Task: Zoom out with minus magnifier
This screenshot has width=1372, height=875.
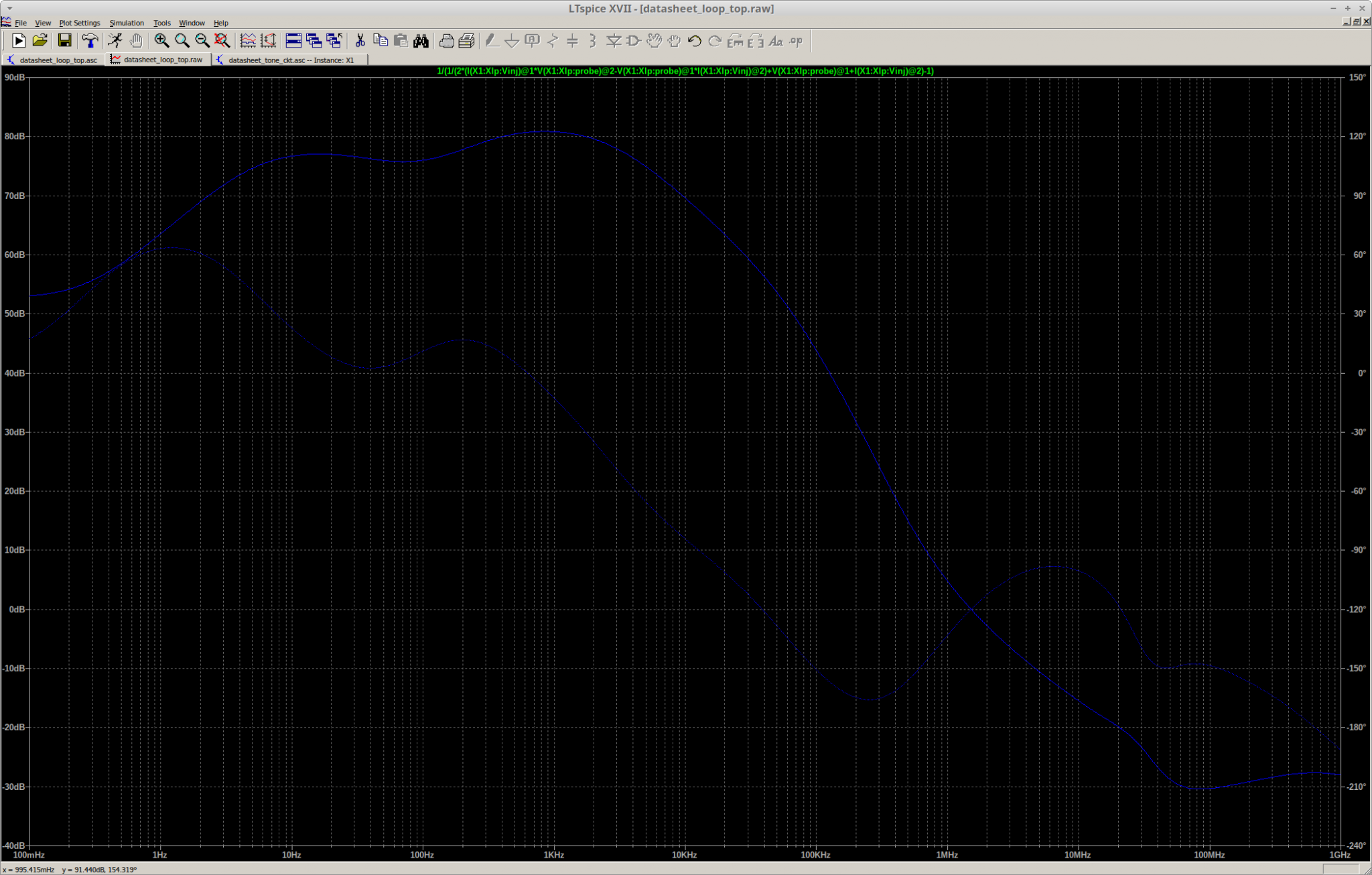Action: click(x=202, y=41)
